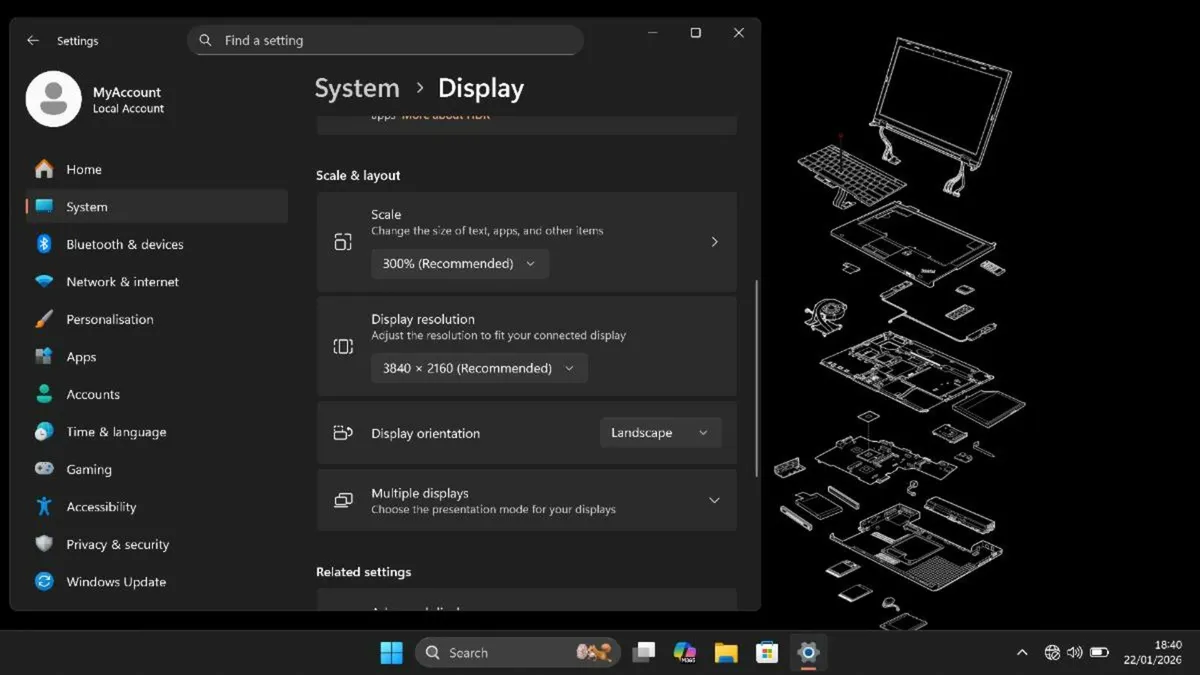Open the Display orientation Landscape dropdown

[660, 432]
